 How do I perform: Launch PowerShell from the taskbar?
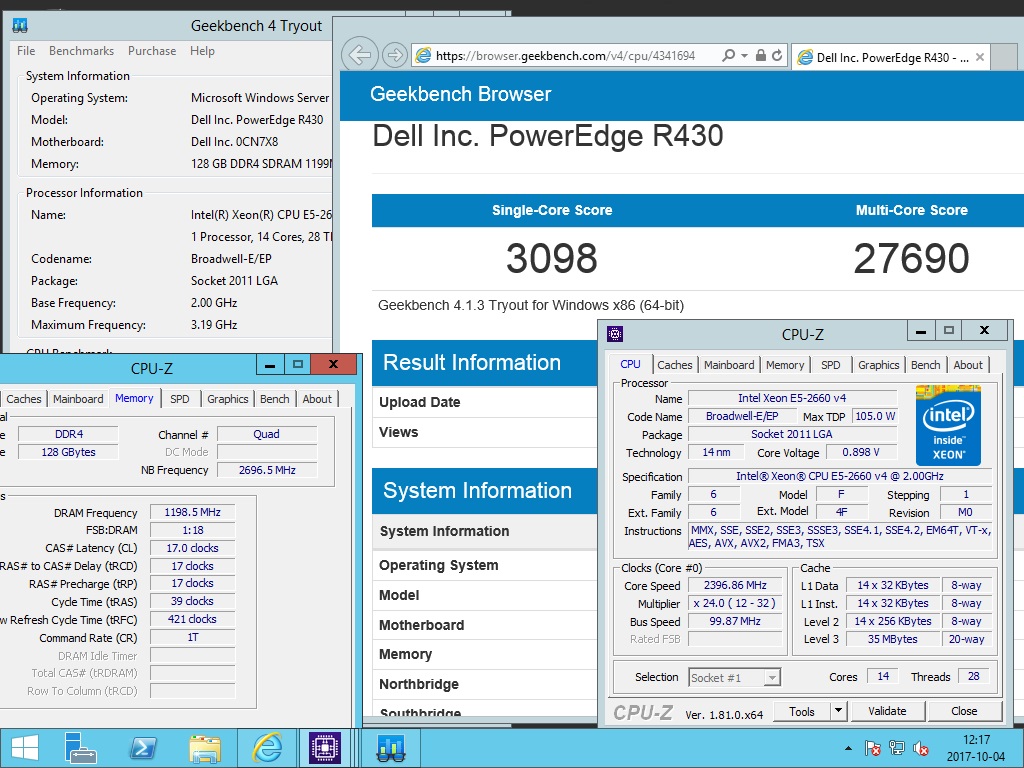pos(142,748)
